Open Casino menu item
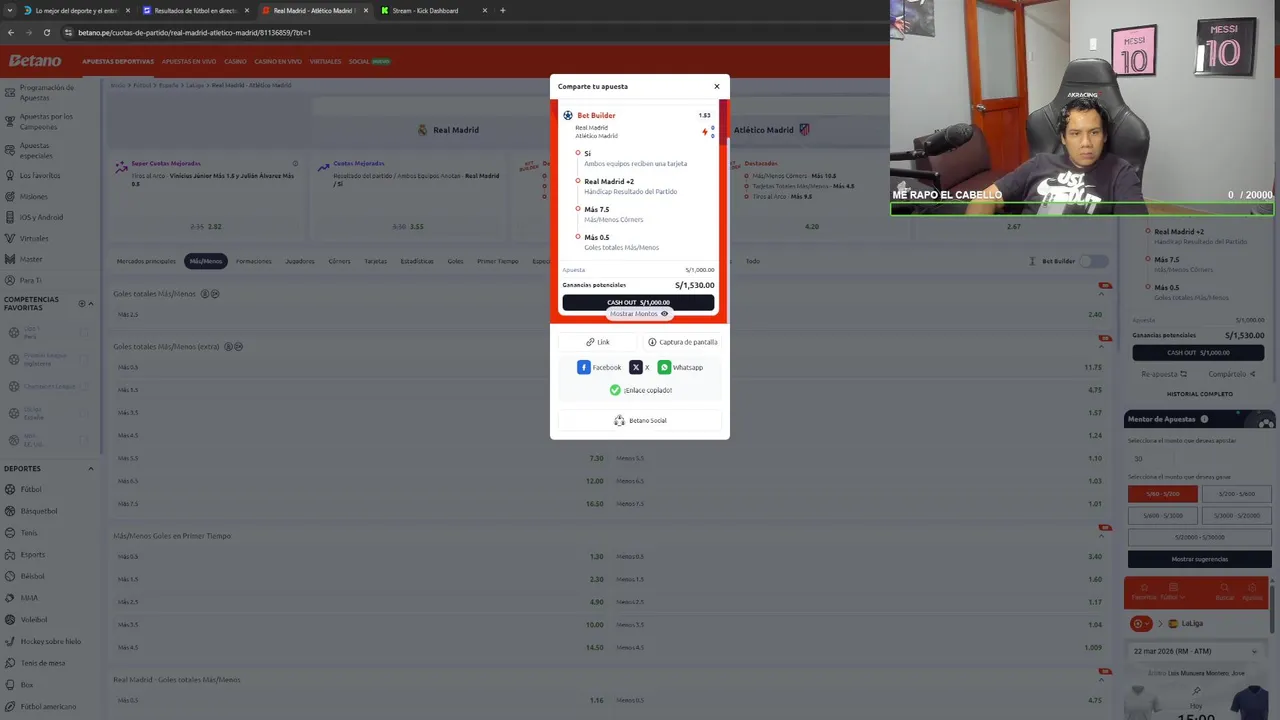1280x720 pixels. [x=235, y=61]
